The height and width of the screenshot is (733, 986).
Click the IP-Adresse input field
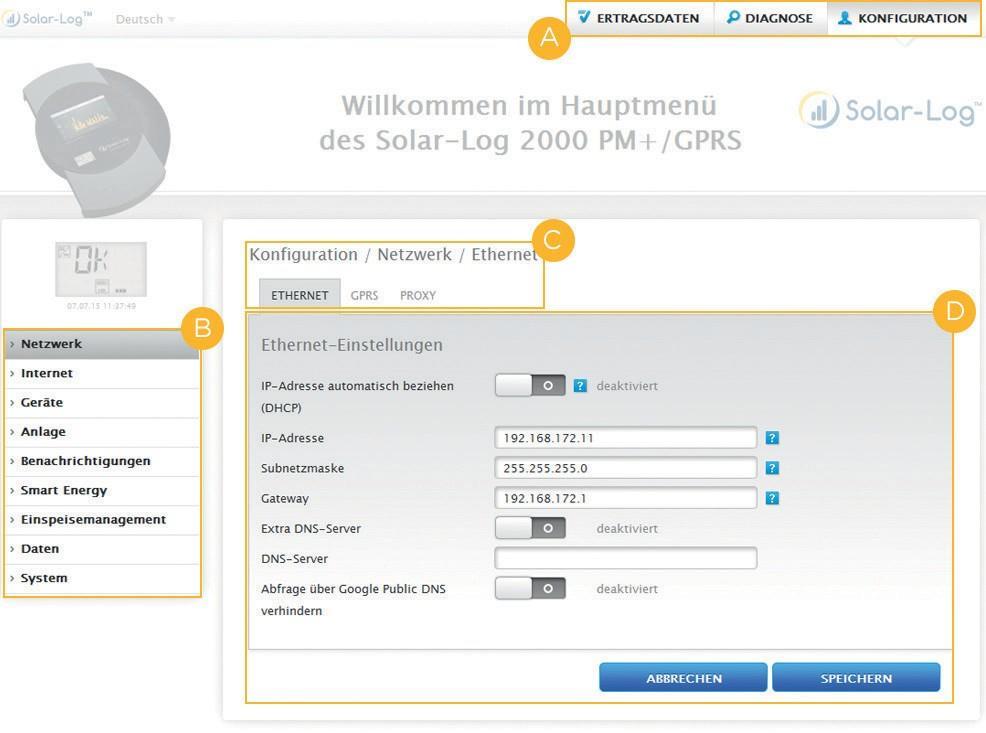[x=626, y=438]
